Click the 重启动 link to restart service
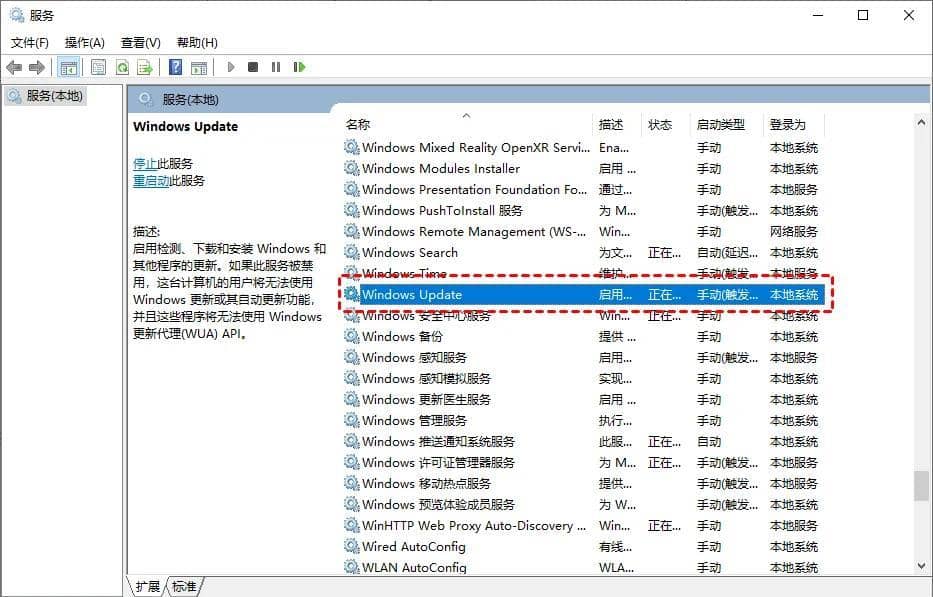The image size is (933, 597). (x=151, y=181)
